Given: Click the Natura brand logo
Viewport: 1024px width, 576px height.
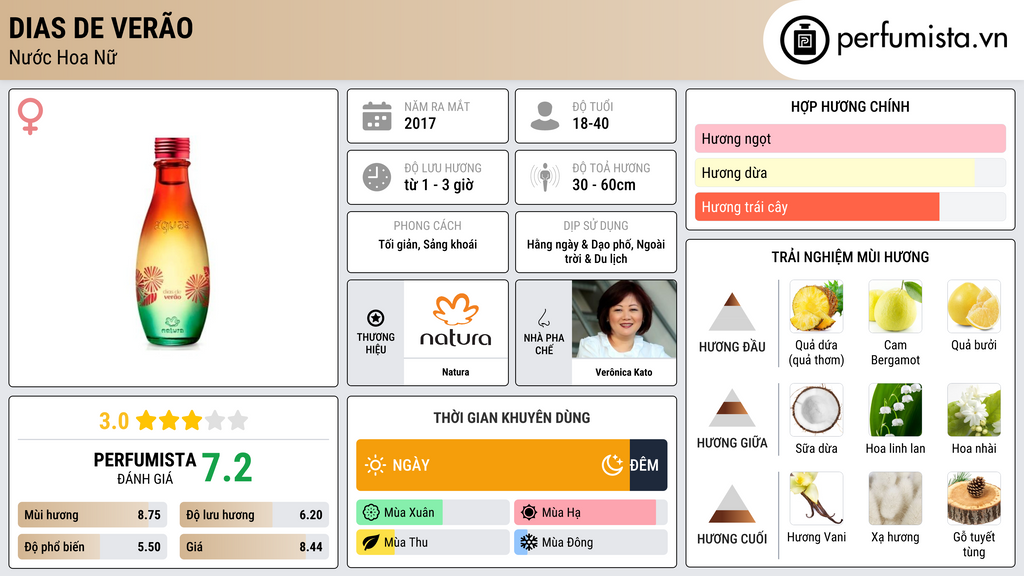Looking at the screenshot, I should 455,319.
